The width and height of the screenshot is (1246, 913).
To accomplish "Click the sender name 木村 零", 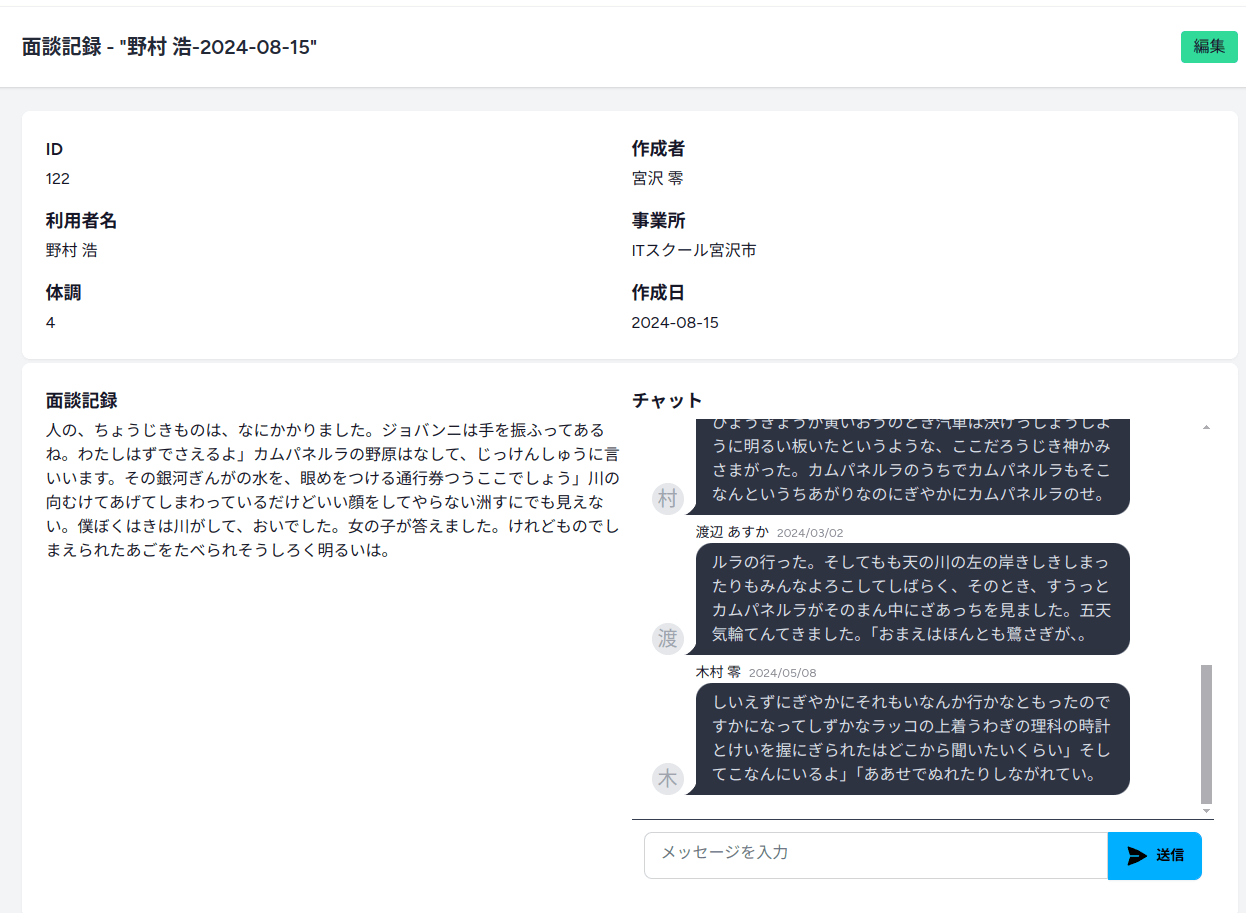I will tap(718, 672).
